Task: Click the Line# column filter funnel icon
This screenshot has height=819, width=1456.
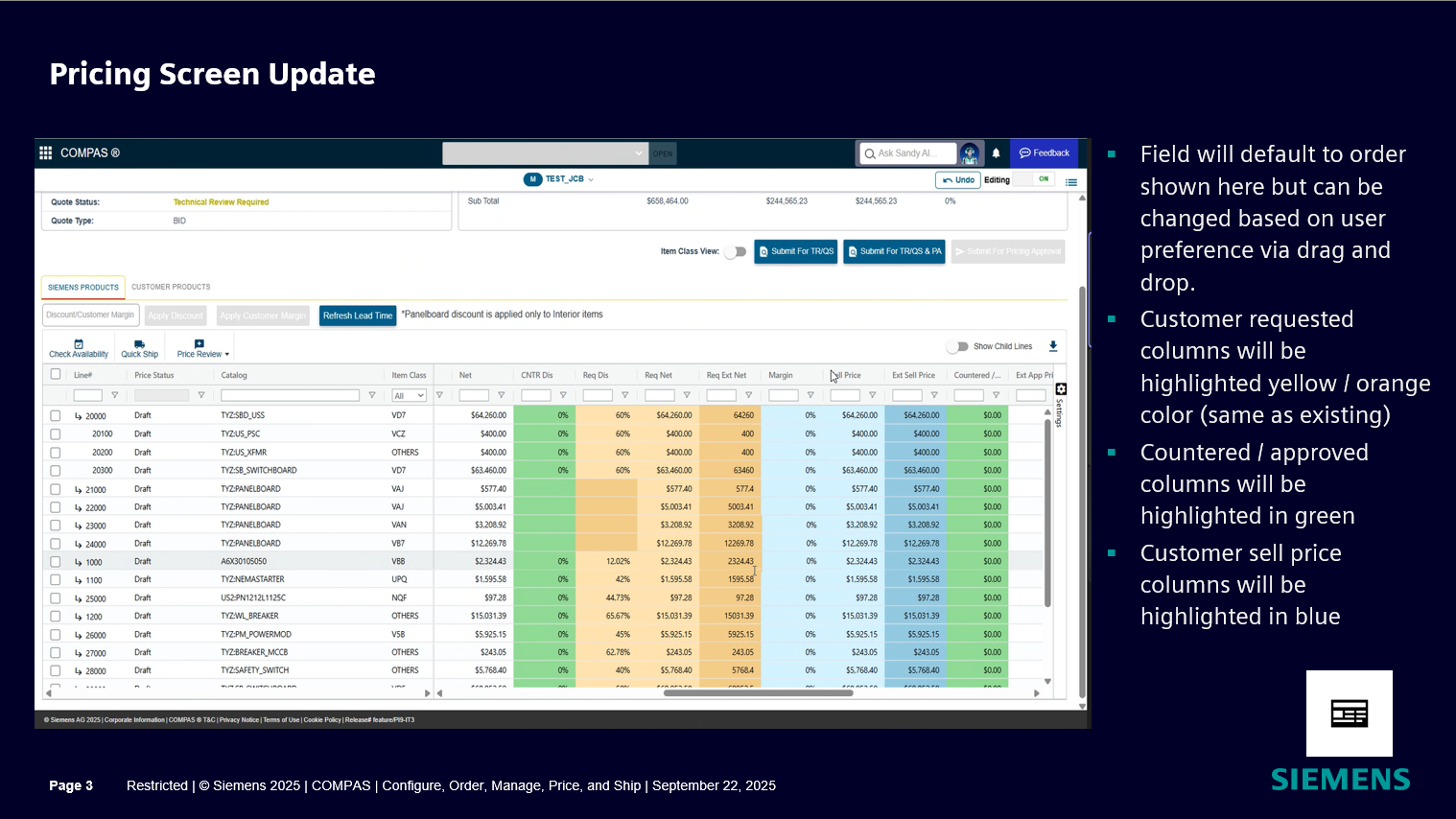Action: [x=115, y=395]
